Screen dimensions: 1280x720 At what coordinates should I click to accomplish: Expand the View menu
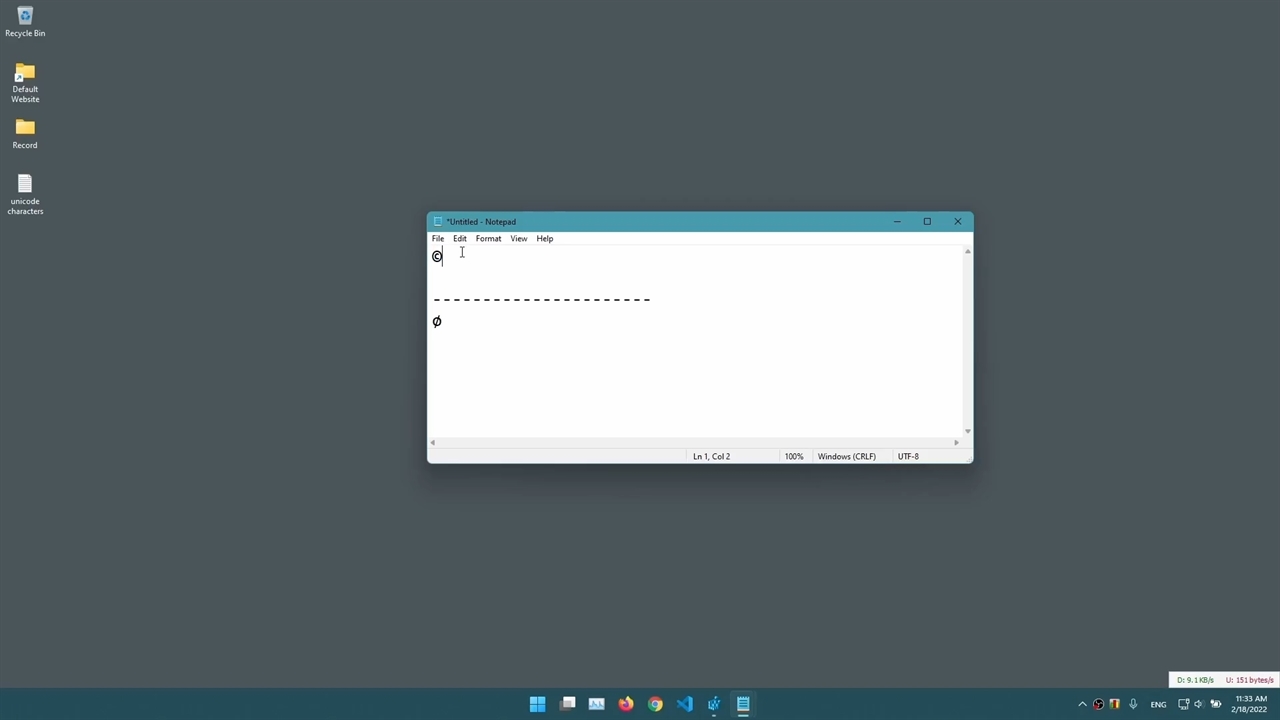pos(518,239)
